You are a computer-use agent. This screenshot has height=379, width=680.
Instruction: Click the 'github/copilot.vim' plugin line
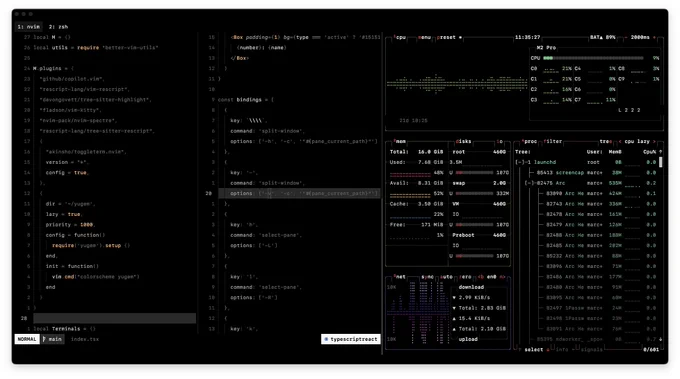pos(72,79)
